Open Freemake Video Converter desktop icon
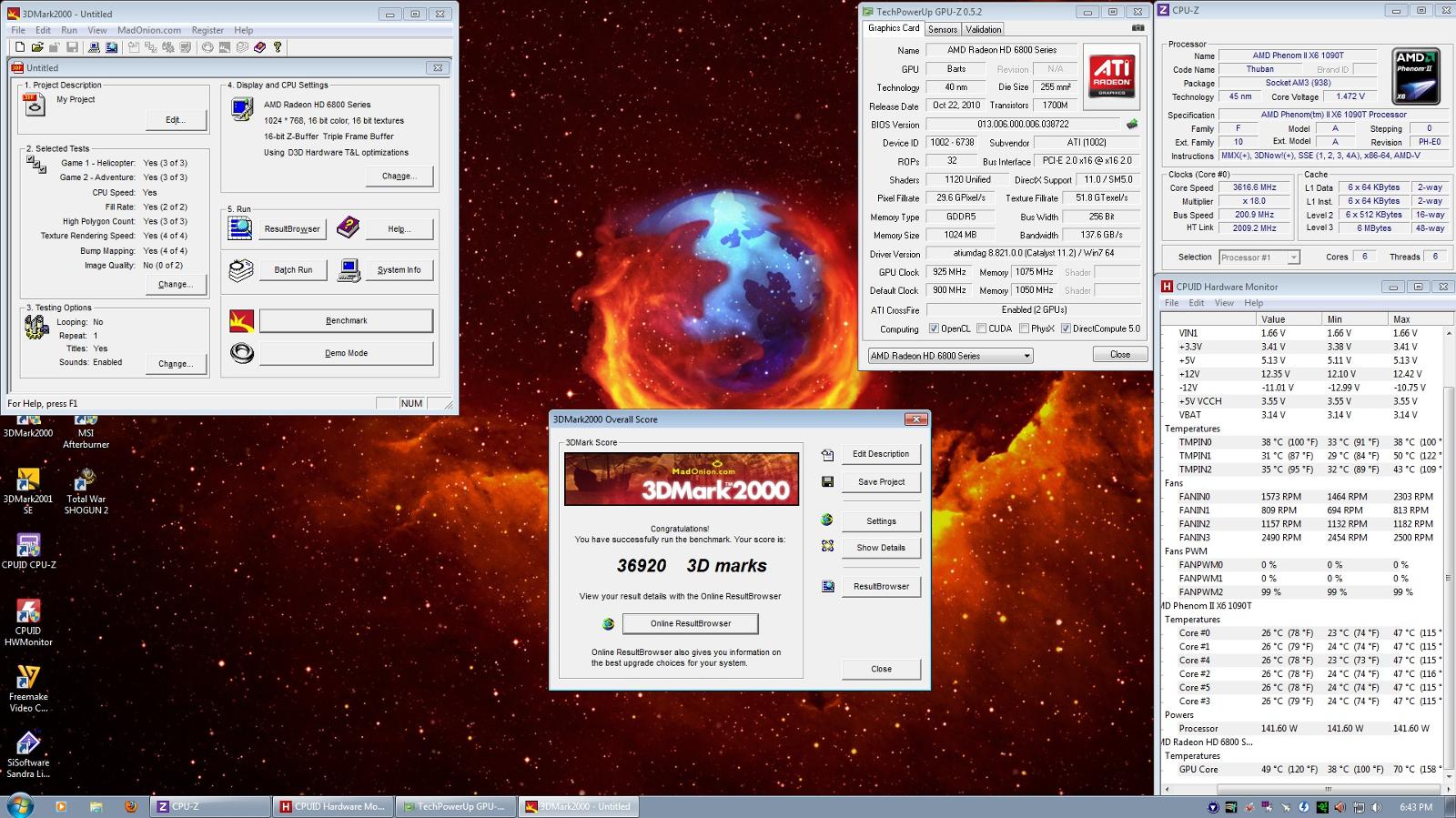Image resolution: width=1456 pixels, height=818 pixels. point(28,689)
